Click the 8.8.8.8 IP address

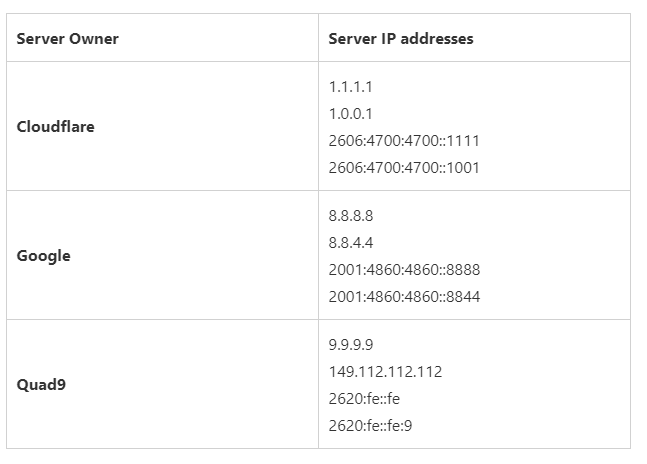[351, 216]
